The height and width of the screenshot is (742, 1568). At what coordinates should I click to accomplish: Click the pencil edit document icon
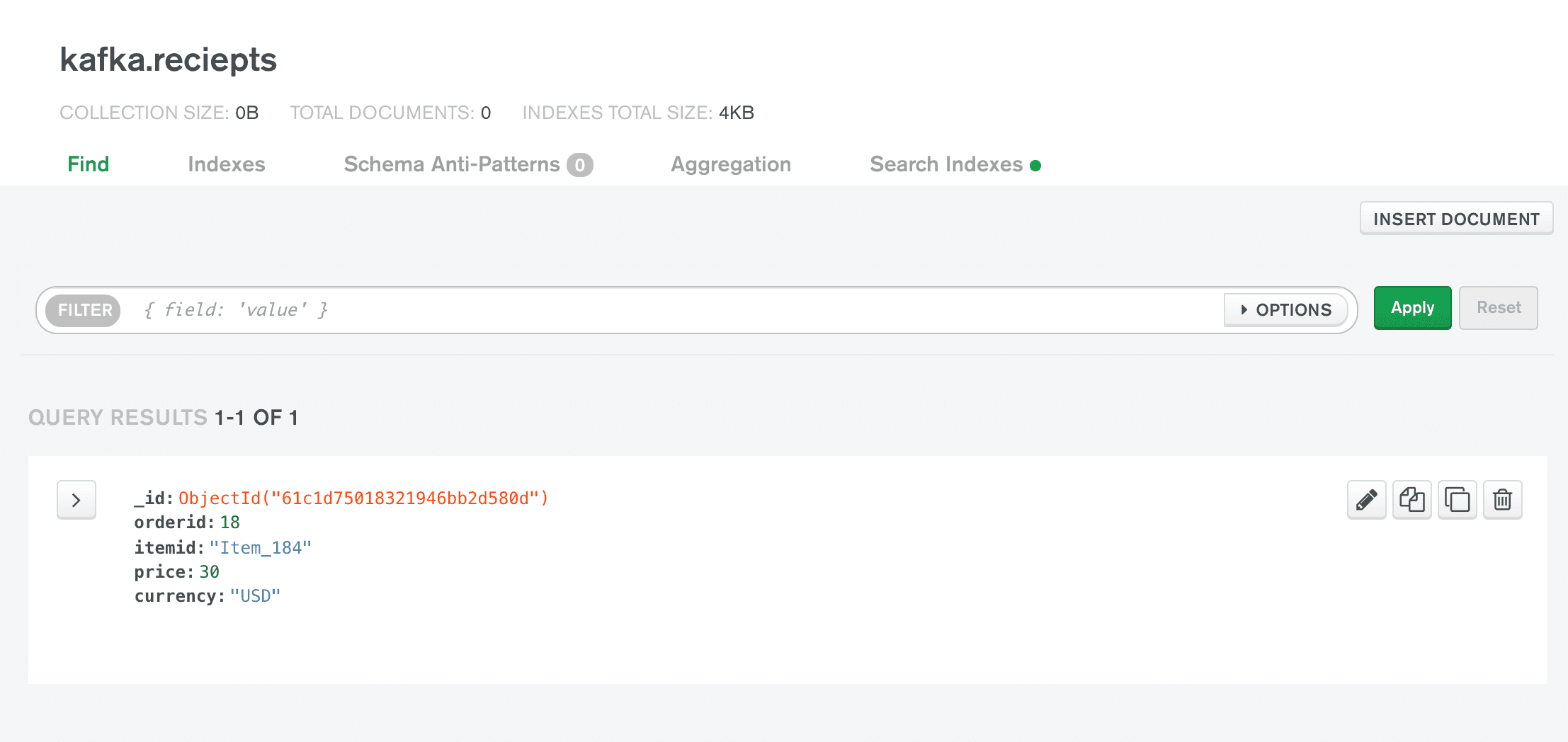click(1366, 500)
